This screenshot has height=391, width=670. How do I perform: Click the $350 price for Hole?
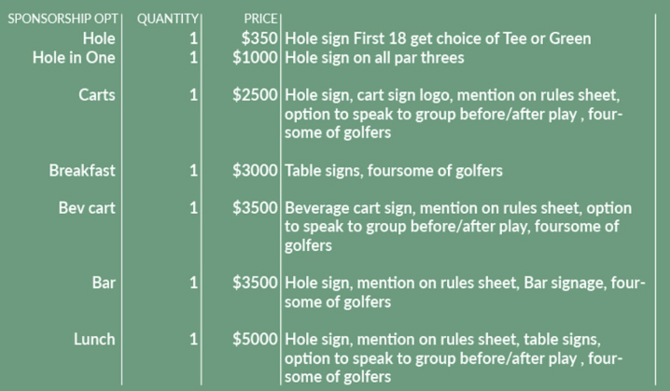tap(259, 38)
